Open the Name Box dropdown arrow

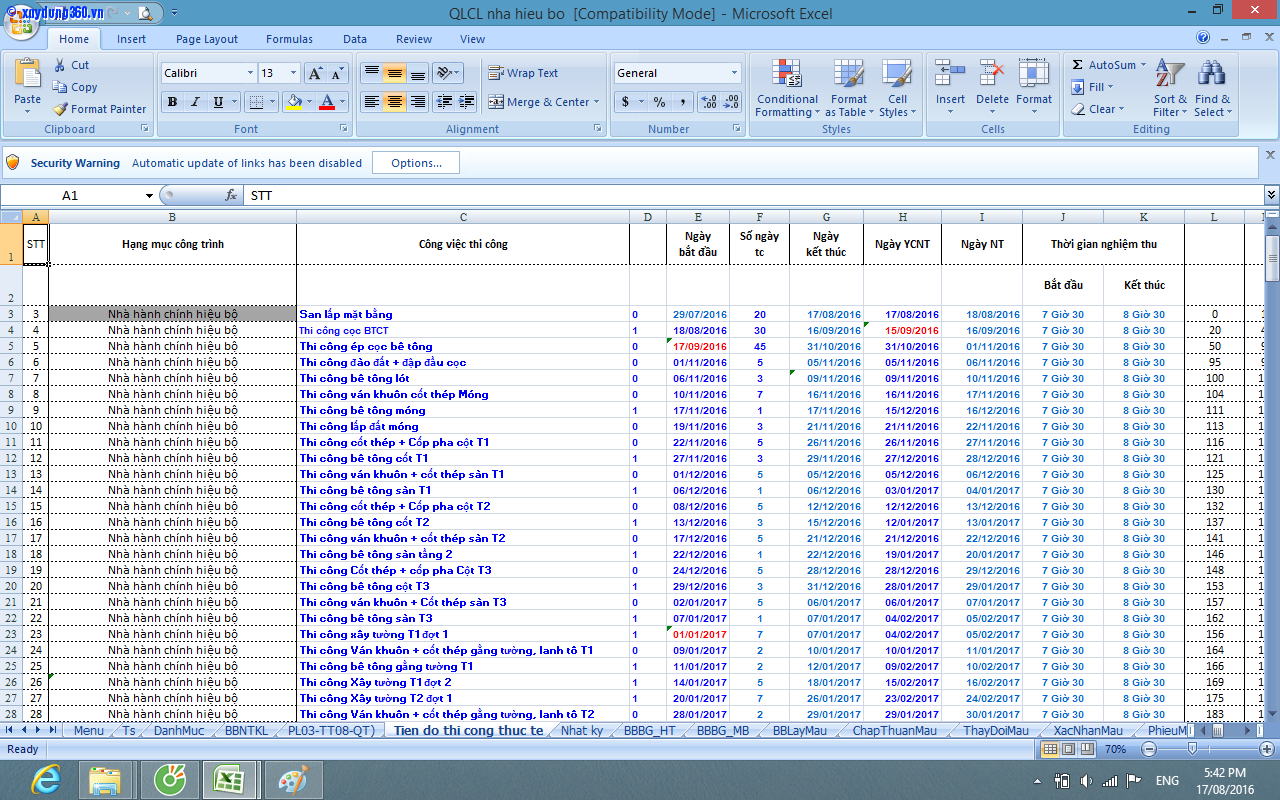coord(150,196)
